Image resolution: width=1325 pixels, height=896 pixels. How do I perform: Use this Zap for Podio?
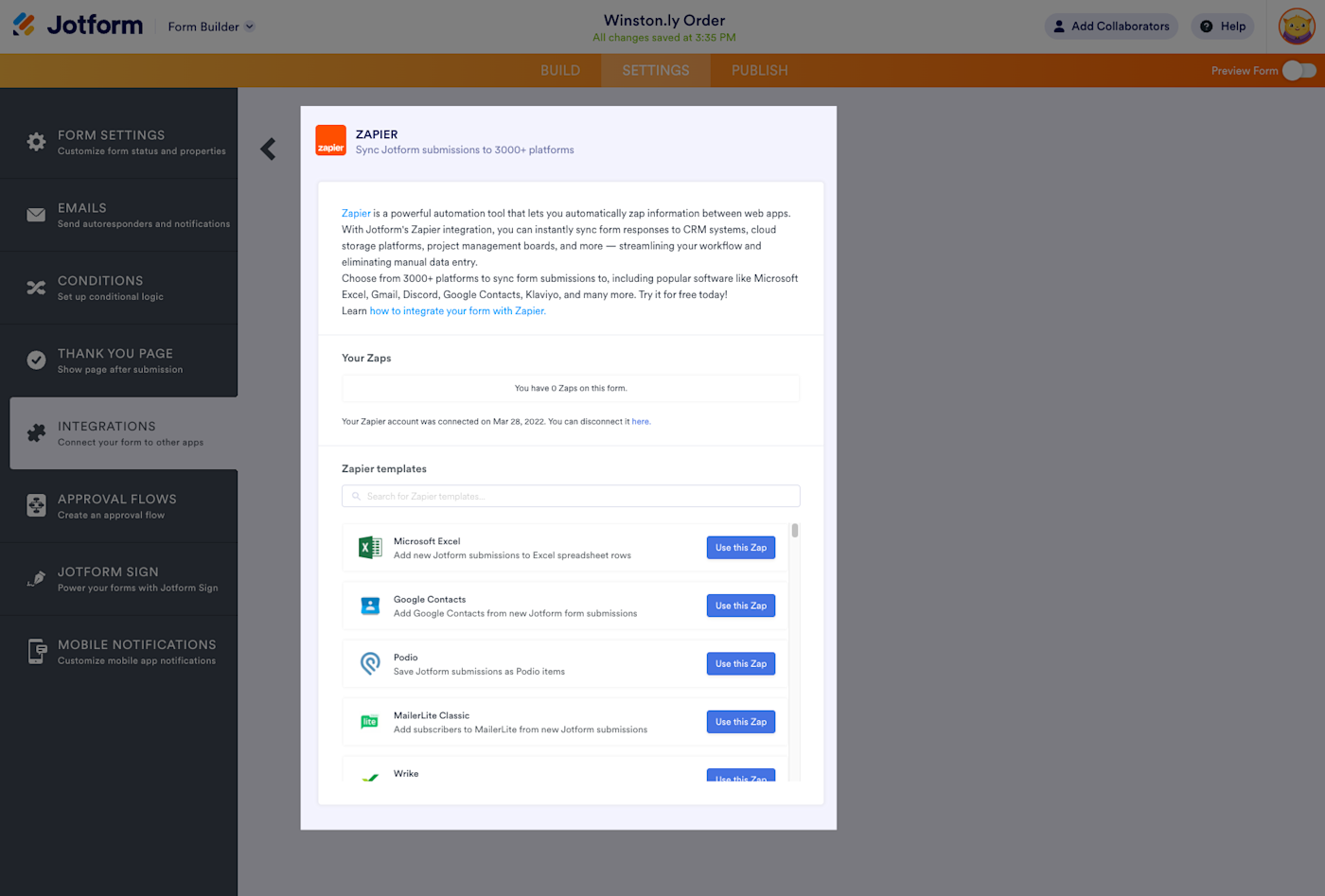point(741,664)
